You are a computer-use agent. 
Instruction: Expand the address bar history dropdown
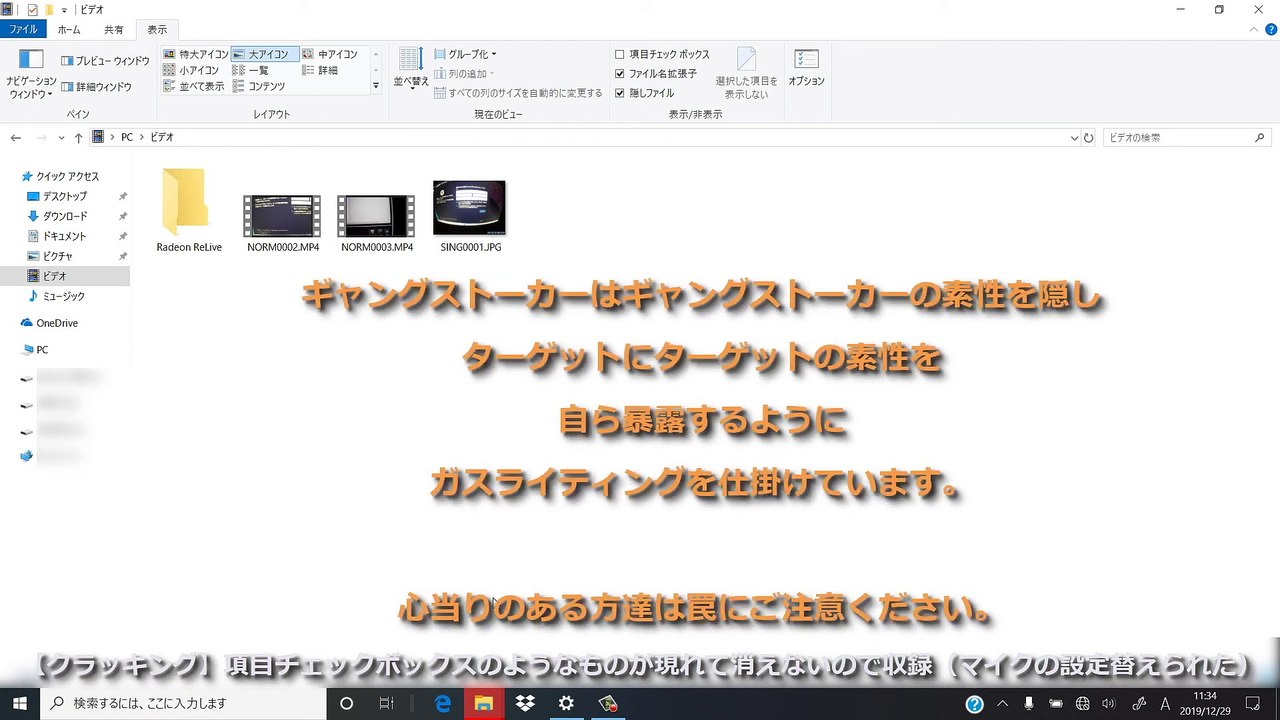[1074, 137]
